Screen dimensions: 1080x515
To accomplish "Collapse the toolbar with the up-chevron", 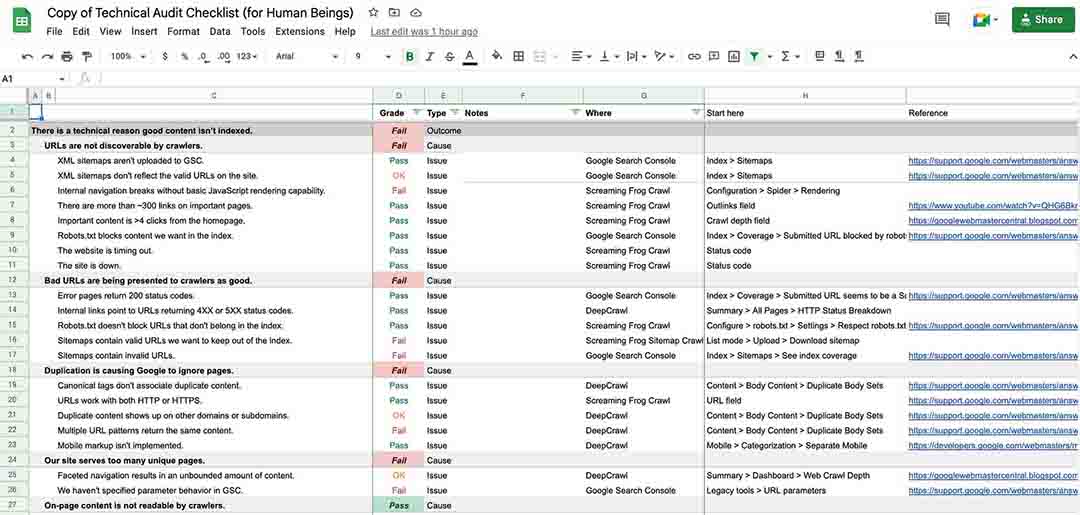I will click(x=1075, y=56).
